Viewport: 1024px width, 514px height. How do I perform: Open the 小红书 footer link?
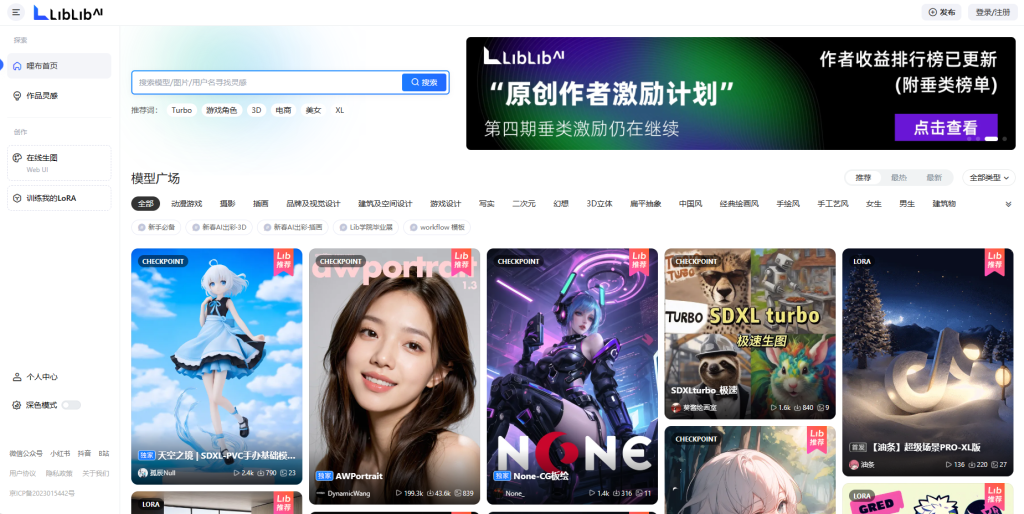coord(60,453)
